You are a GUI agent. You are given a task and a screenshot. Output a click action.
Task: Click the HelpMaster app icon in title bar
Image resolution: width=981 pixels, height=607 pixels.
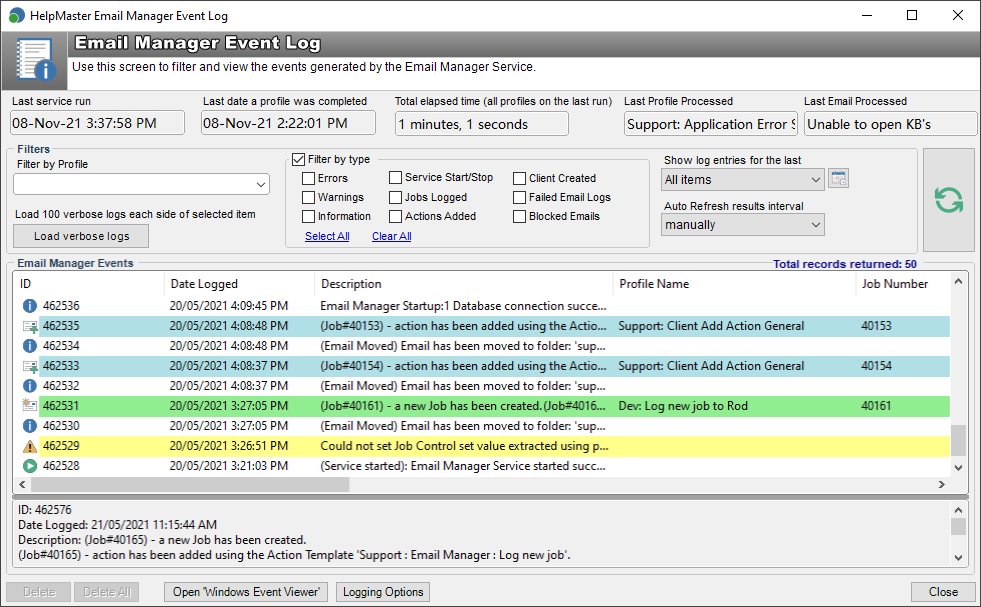pyautogui.click(x=17, y=16)
